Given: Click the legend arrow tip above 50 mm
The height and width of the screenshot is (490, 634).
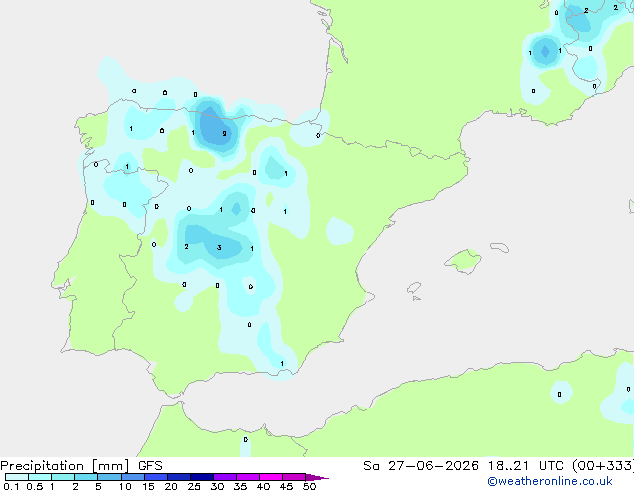Looking at the screenshot, I should coord(317,477).
